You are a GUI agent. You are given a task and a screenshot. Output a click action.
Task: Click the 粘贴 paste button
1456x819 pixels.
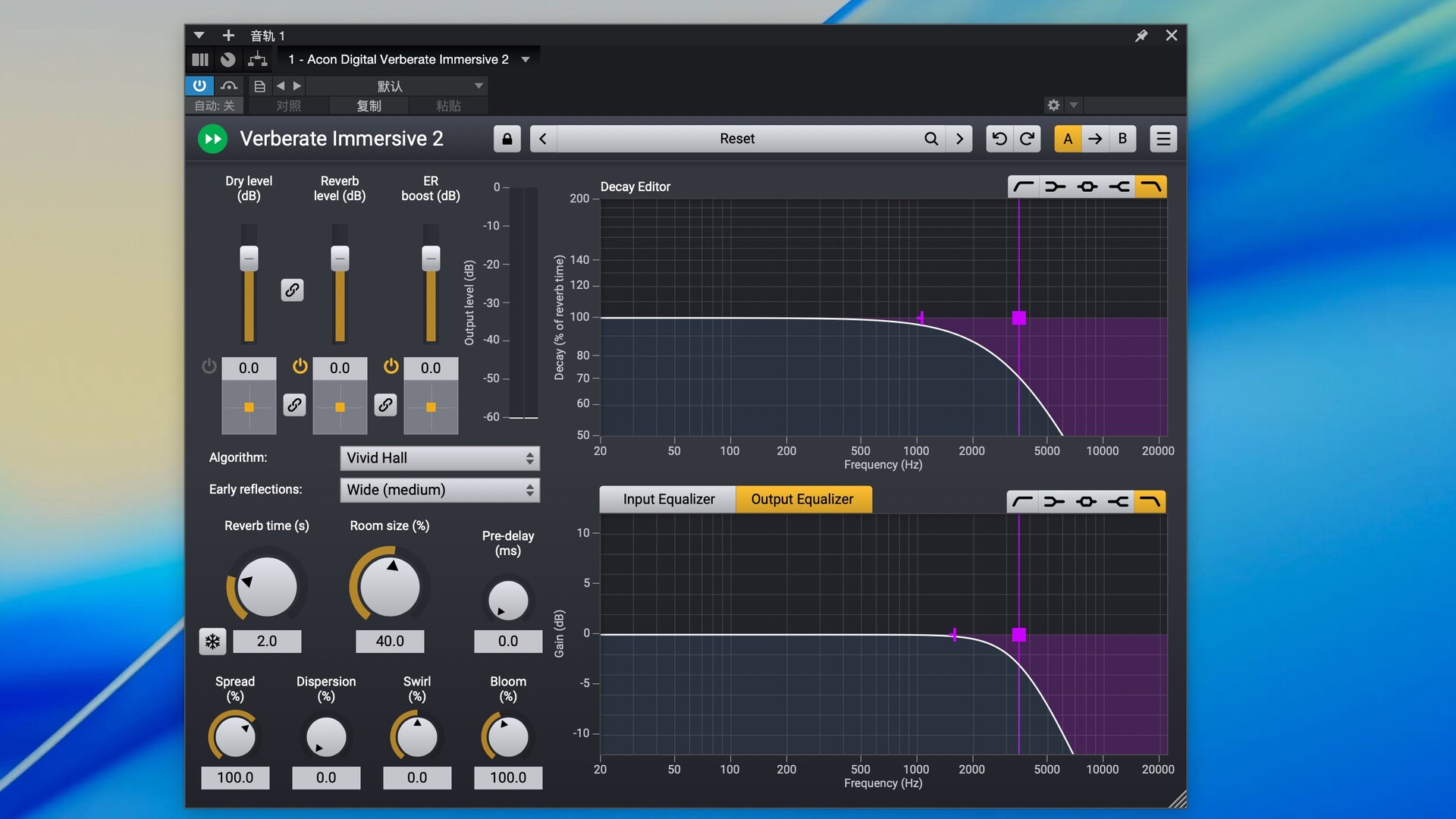(x=448, y=106)
